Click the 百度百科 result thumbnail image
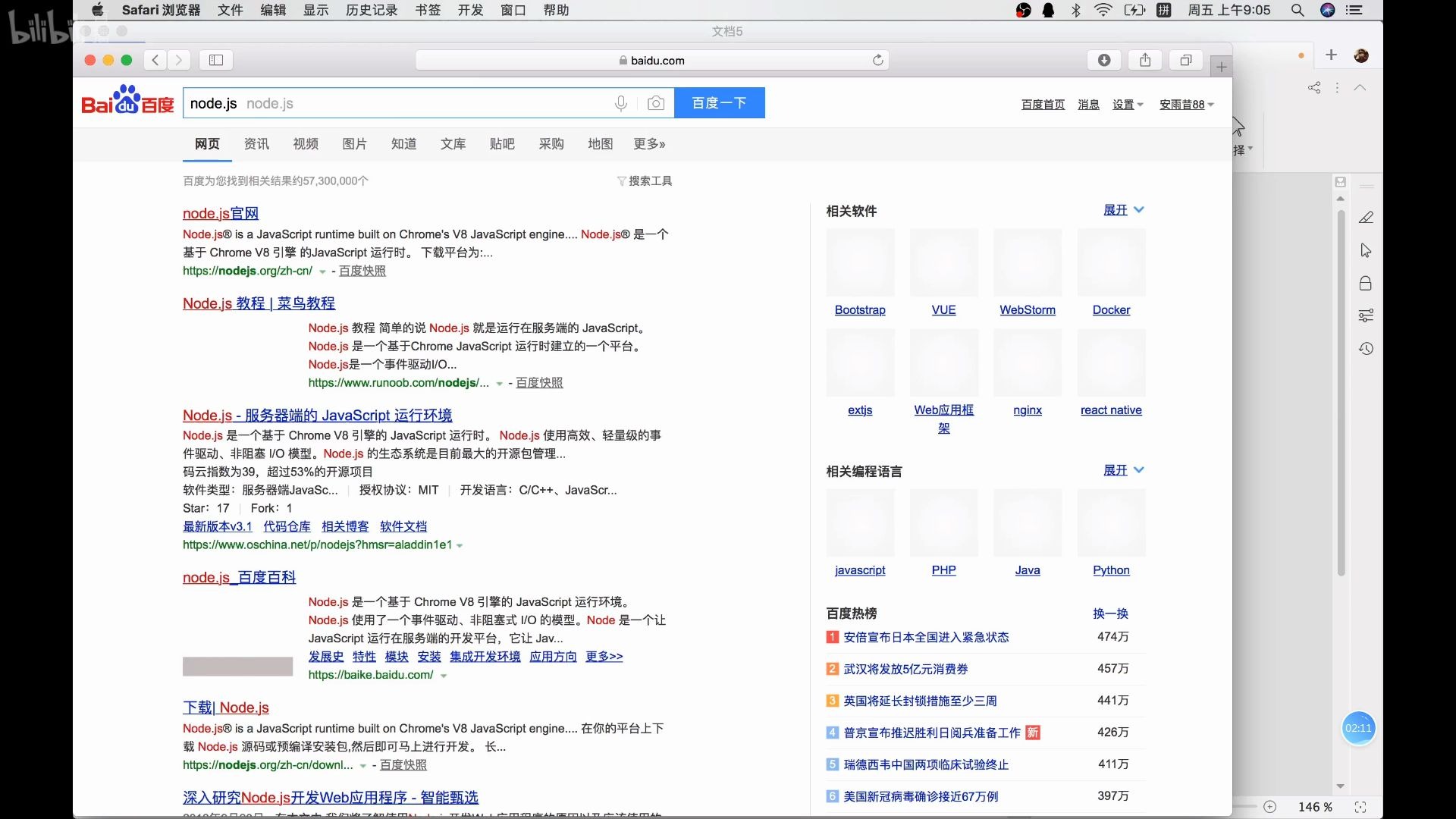Viewport: 1456px width, 819px height. tap(237, 667)
